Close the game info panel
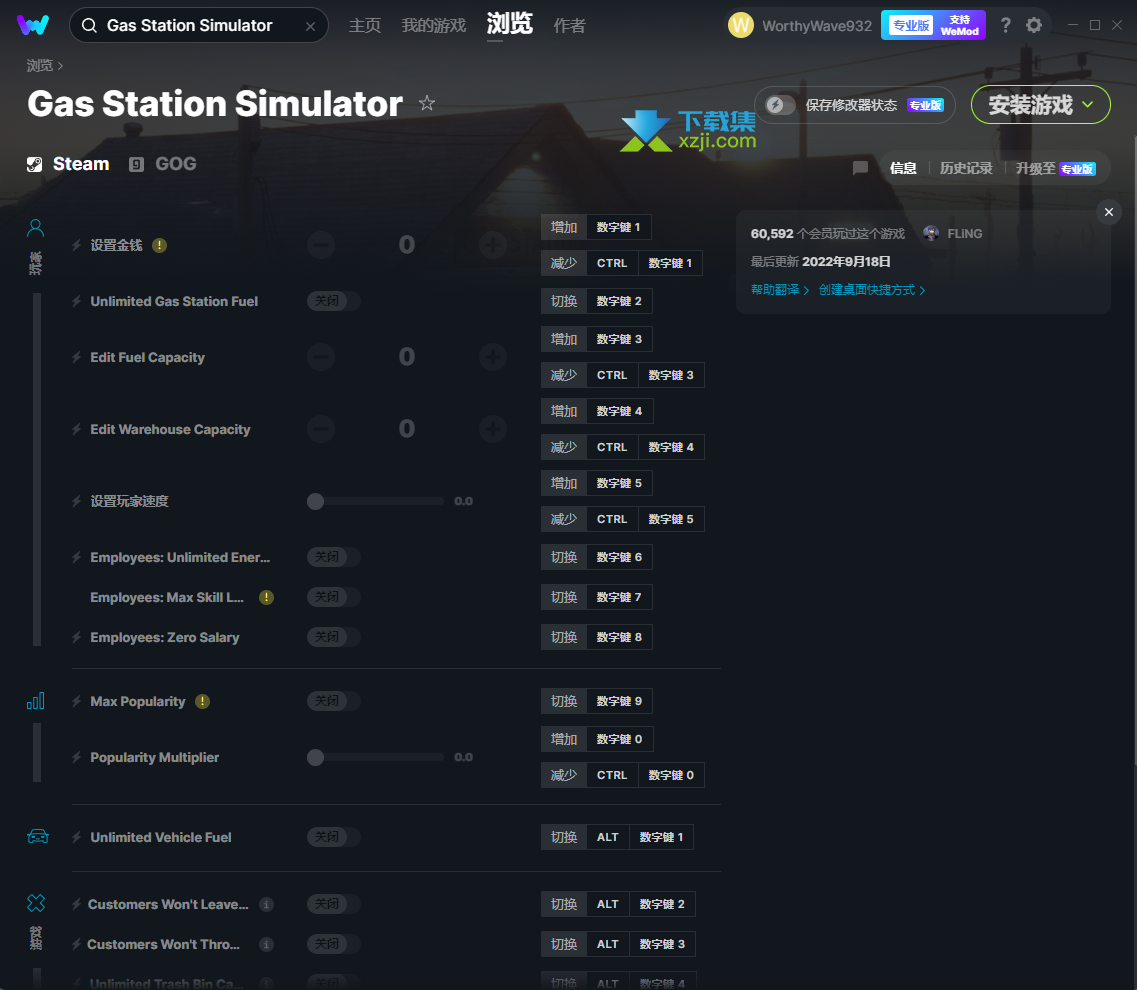This screenshot has height=990, width=1137. [1109, 212]
